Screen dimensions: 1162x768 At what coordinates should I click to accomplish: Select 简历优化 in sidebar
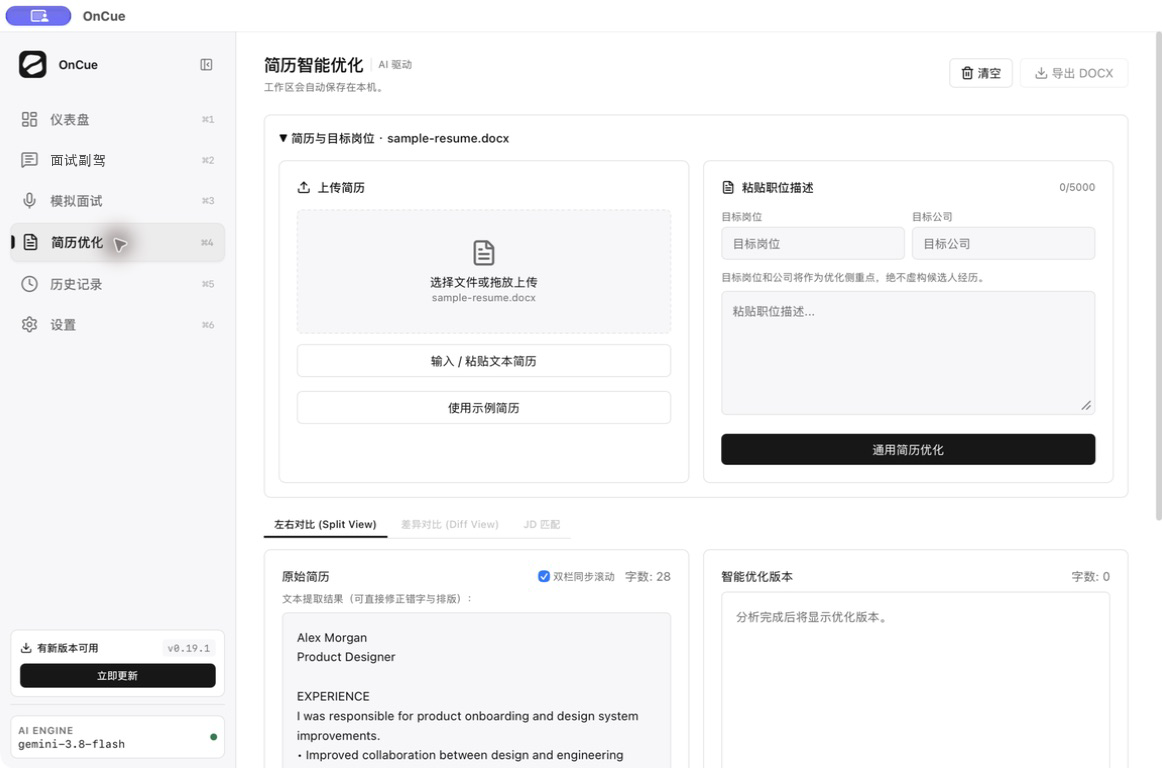pyautogui.click(x=118, y=242)
